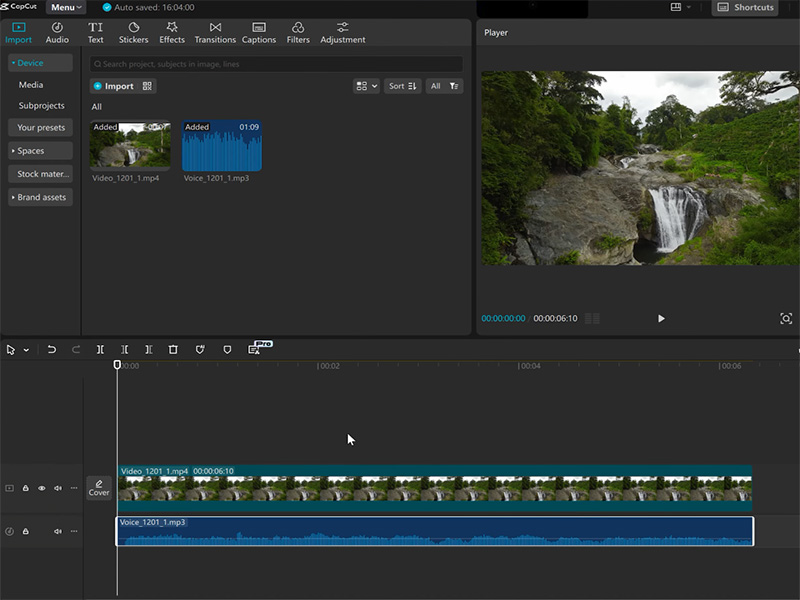Click the Delete right trim icon
This screenshot has width=800, height=600.
click(148, 349)
